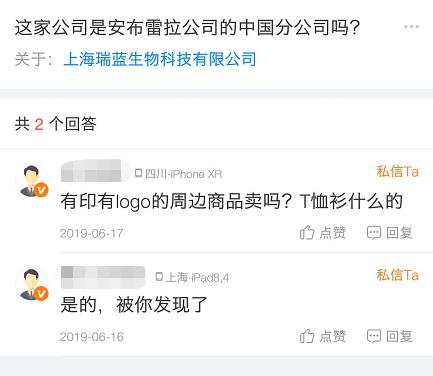The height and width of the screenshot is (376, 433).
Task: Reply to the 是的，被你发现了 answer
Action: coord(389,336)
